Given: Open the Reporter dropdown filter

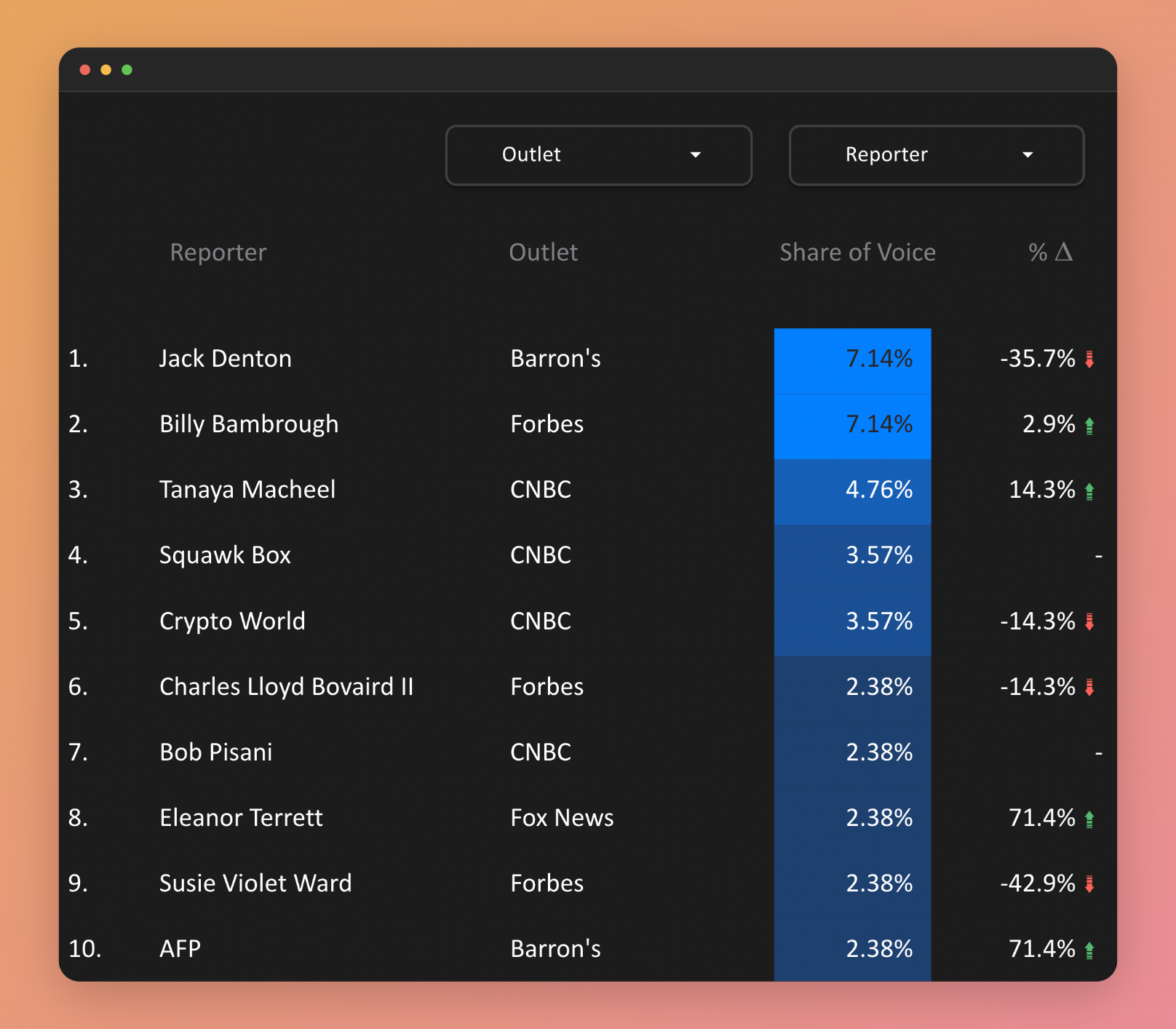Looking at the screenshot, I should coord(936,155).
